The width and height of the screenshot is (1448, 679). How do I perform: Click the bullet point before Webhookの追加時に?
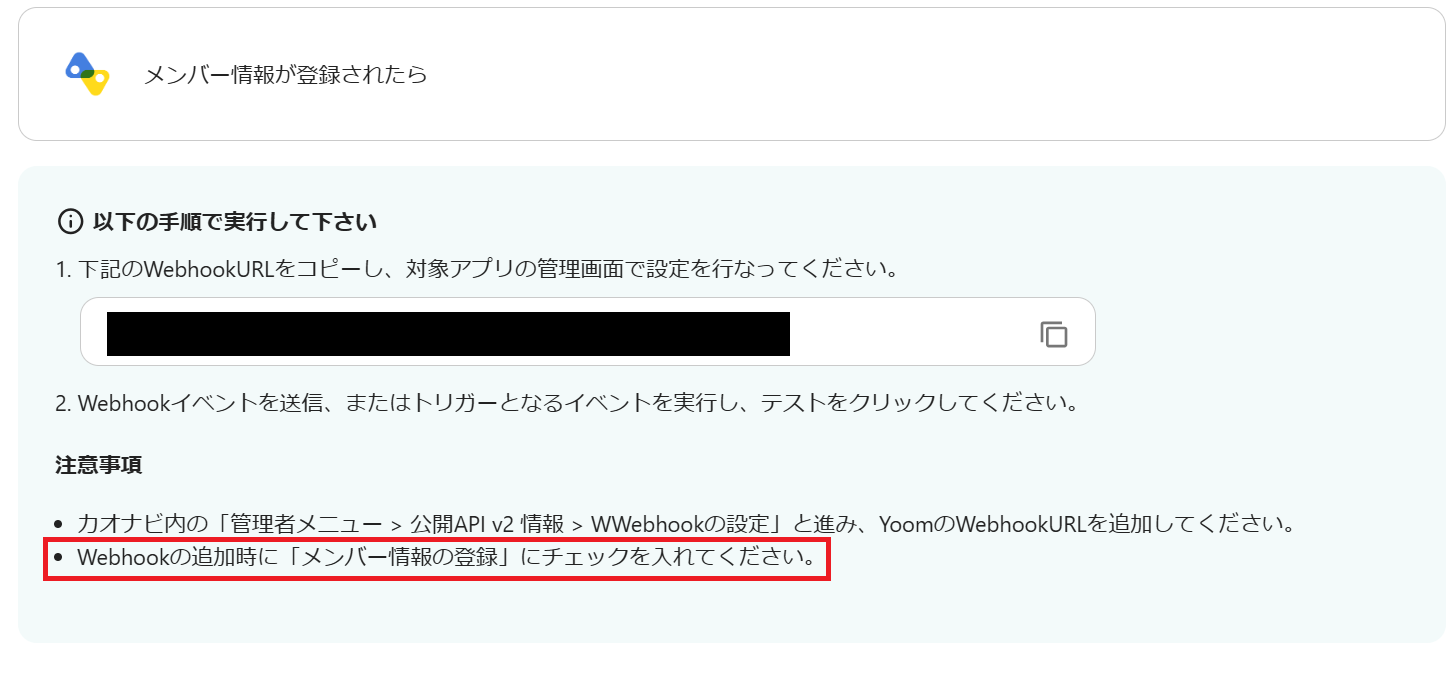click(62, 559)
